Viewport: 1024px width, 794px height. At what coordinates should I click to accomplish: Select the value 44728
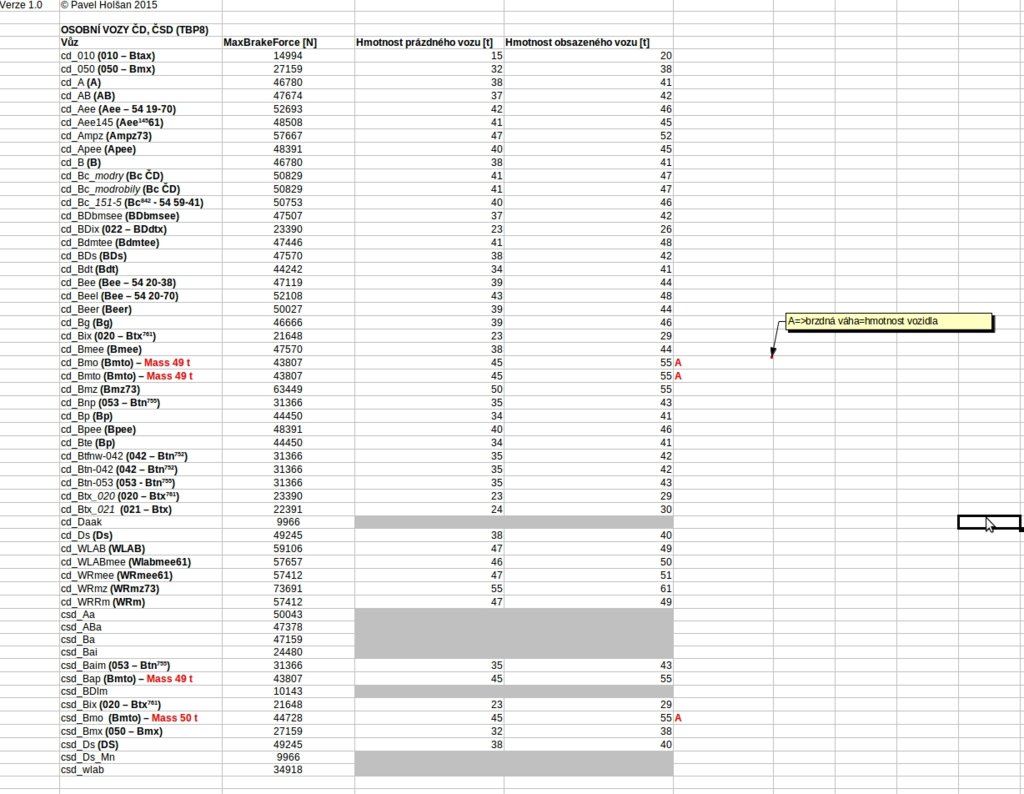[288, 718]
